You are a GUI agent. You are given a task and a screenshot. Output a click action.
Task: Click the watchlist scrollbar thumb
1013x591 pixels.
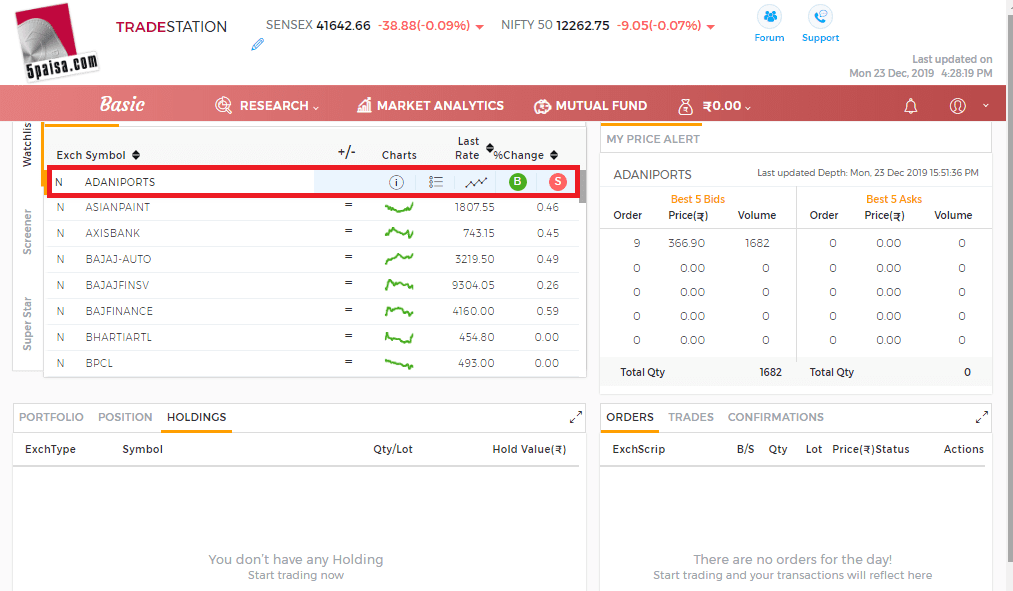point(583,186)
